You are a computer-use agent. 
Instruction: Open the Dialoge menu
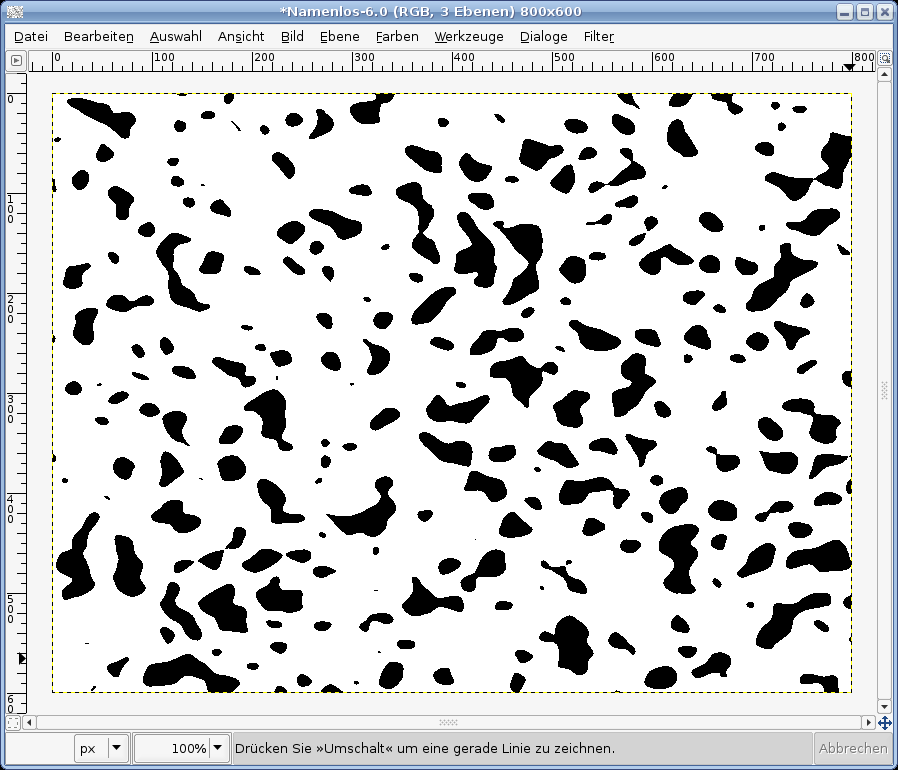pos(543,37)
